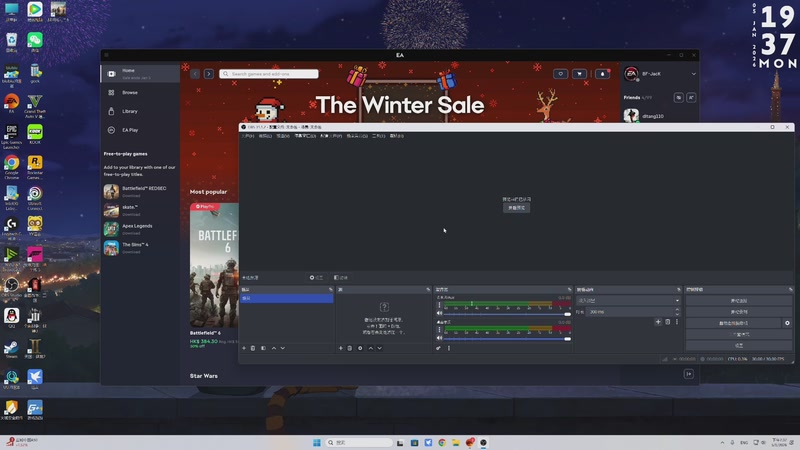800x450 pixels.
Task: Open audio mixer three-dot menu at bottom
Action: pos(449,348)
